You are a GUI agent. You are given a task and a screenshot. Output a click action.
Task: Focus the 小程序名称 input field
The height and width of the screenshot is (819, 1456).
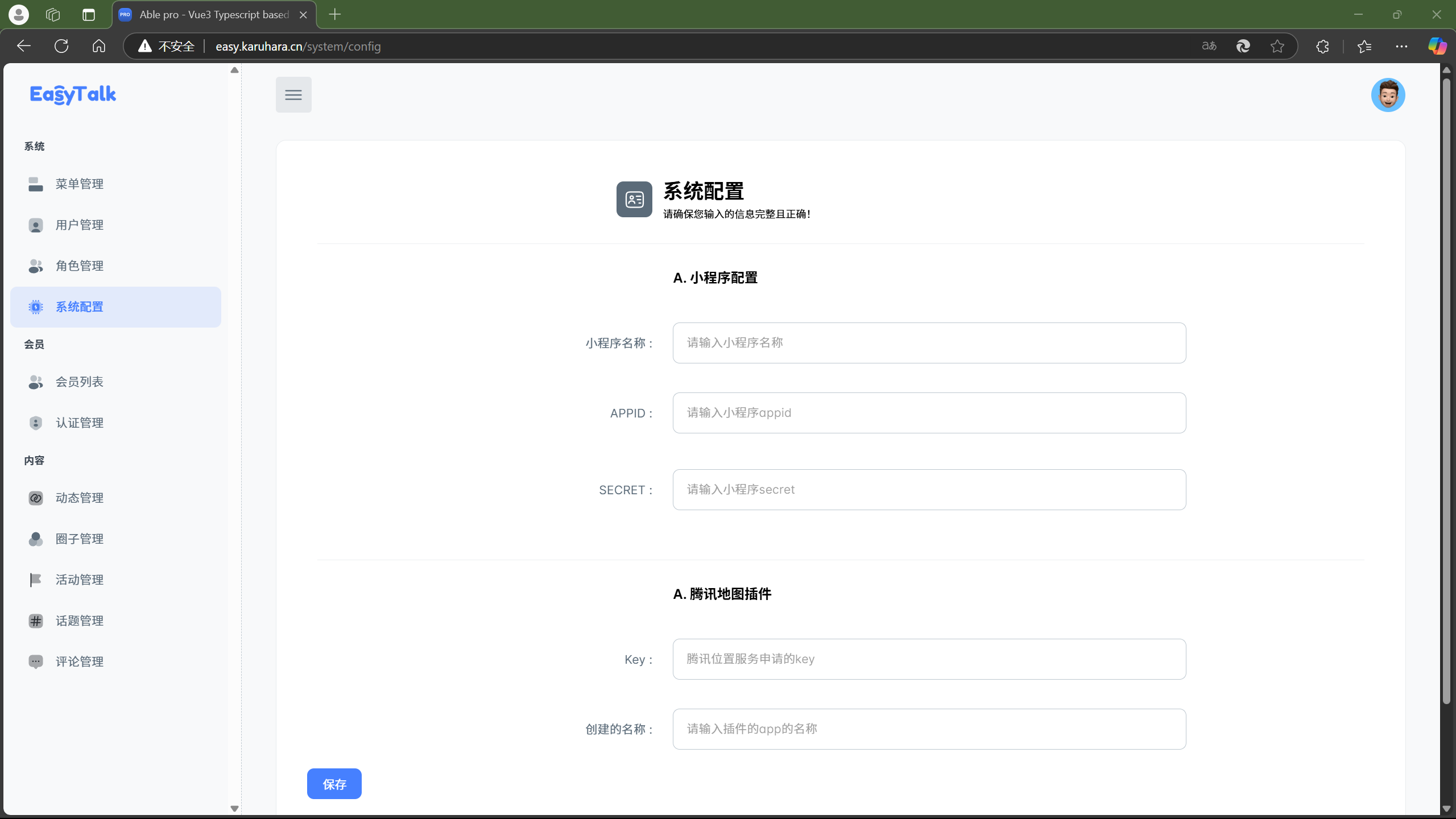point(929,342)
